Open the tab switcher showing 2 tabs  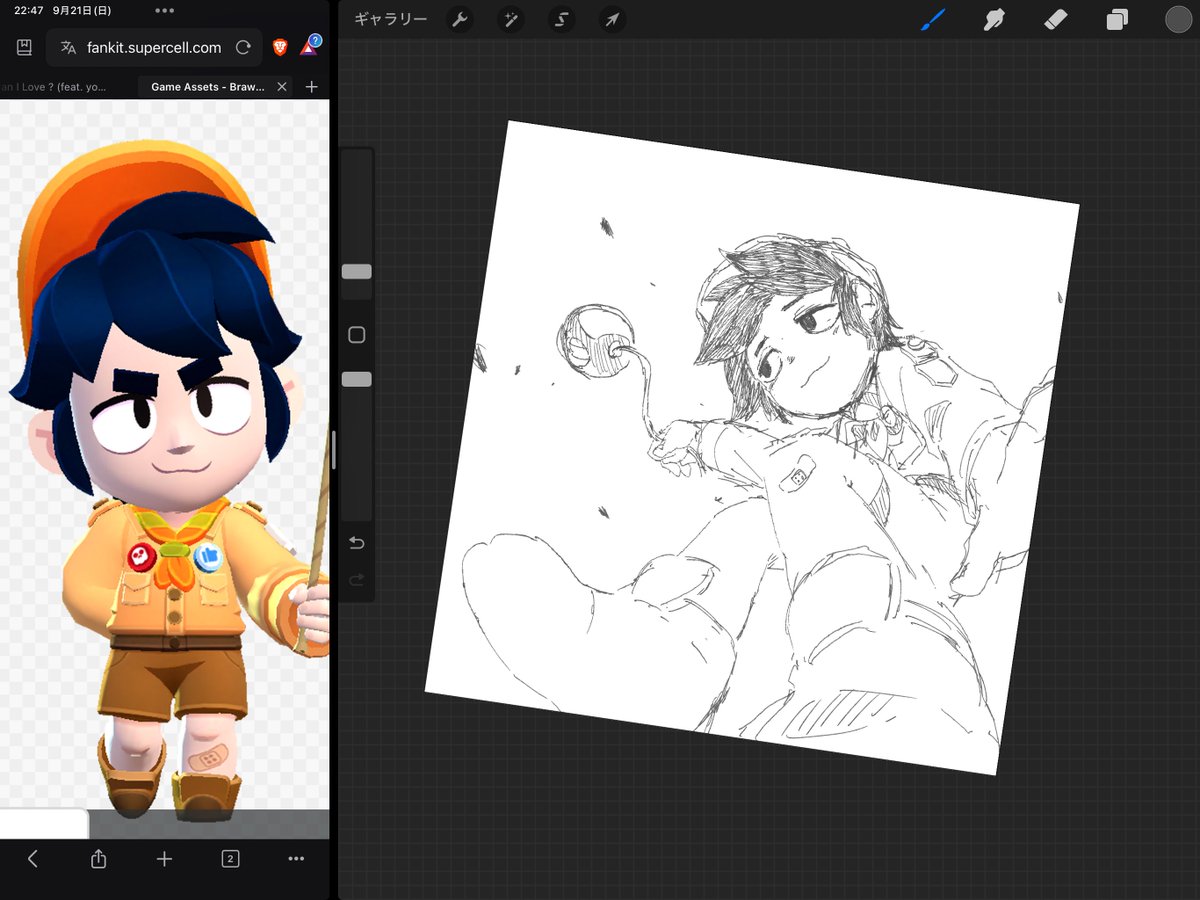pyautogui.click(x=230, y=859)
